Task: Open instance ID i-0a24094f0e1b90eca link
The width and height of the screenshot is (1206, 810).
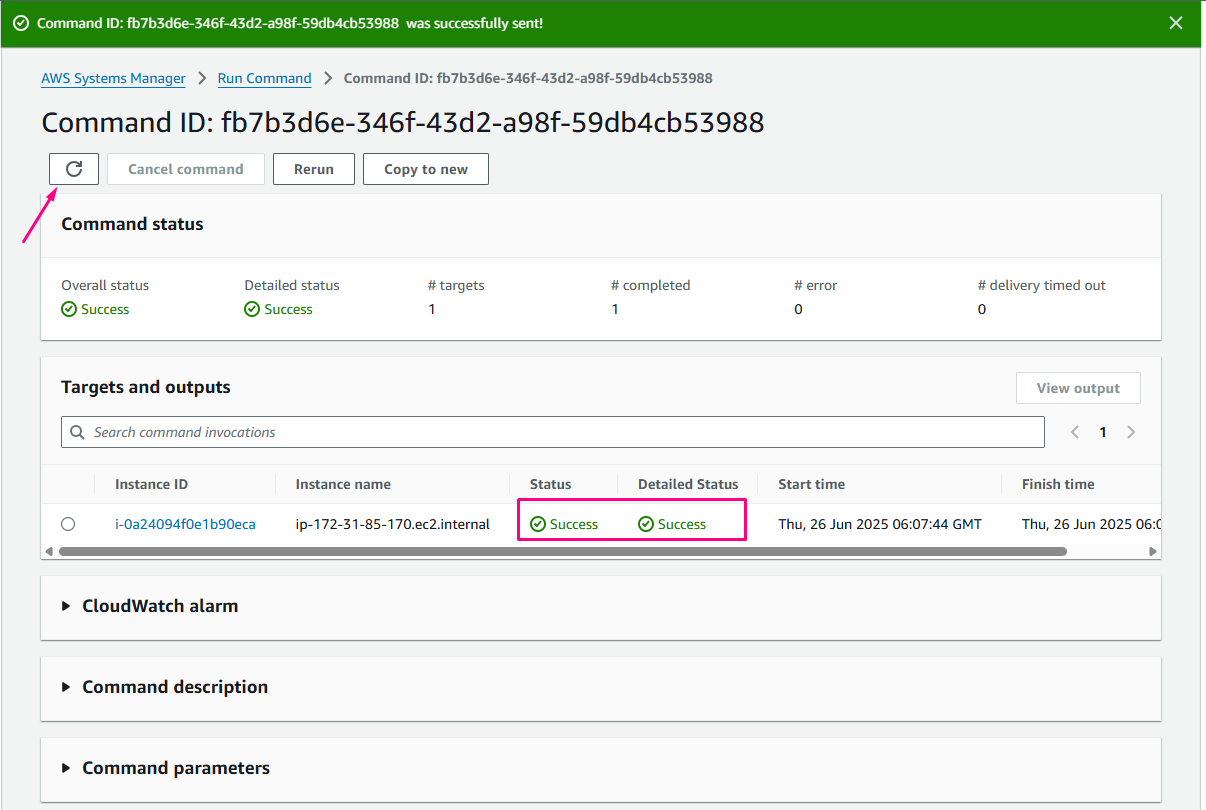Action: pos(185,524)
